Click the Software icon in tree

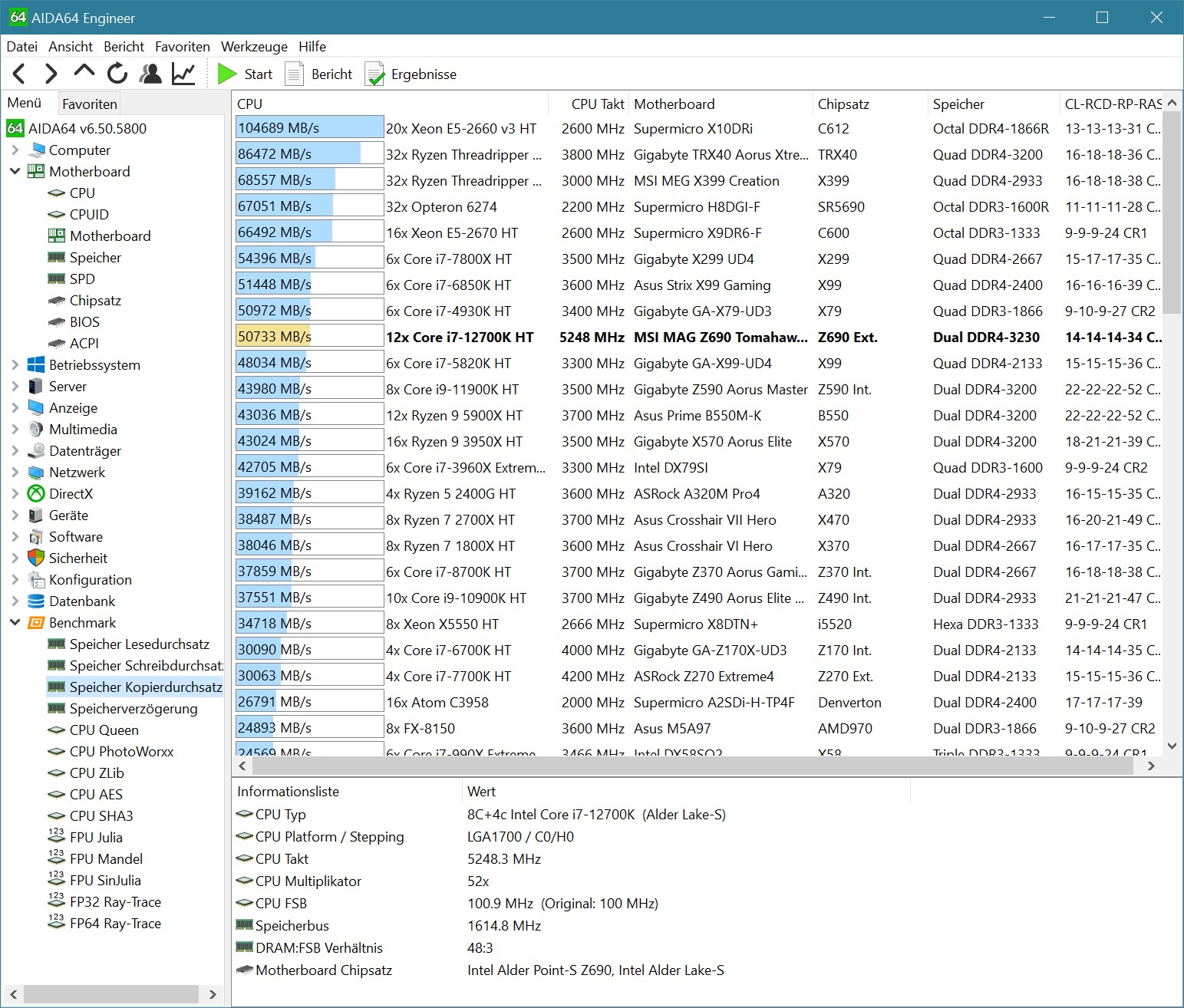tap(36, 536)
